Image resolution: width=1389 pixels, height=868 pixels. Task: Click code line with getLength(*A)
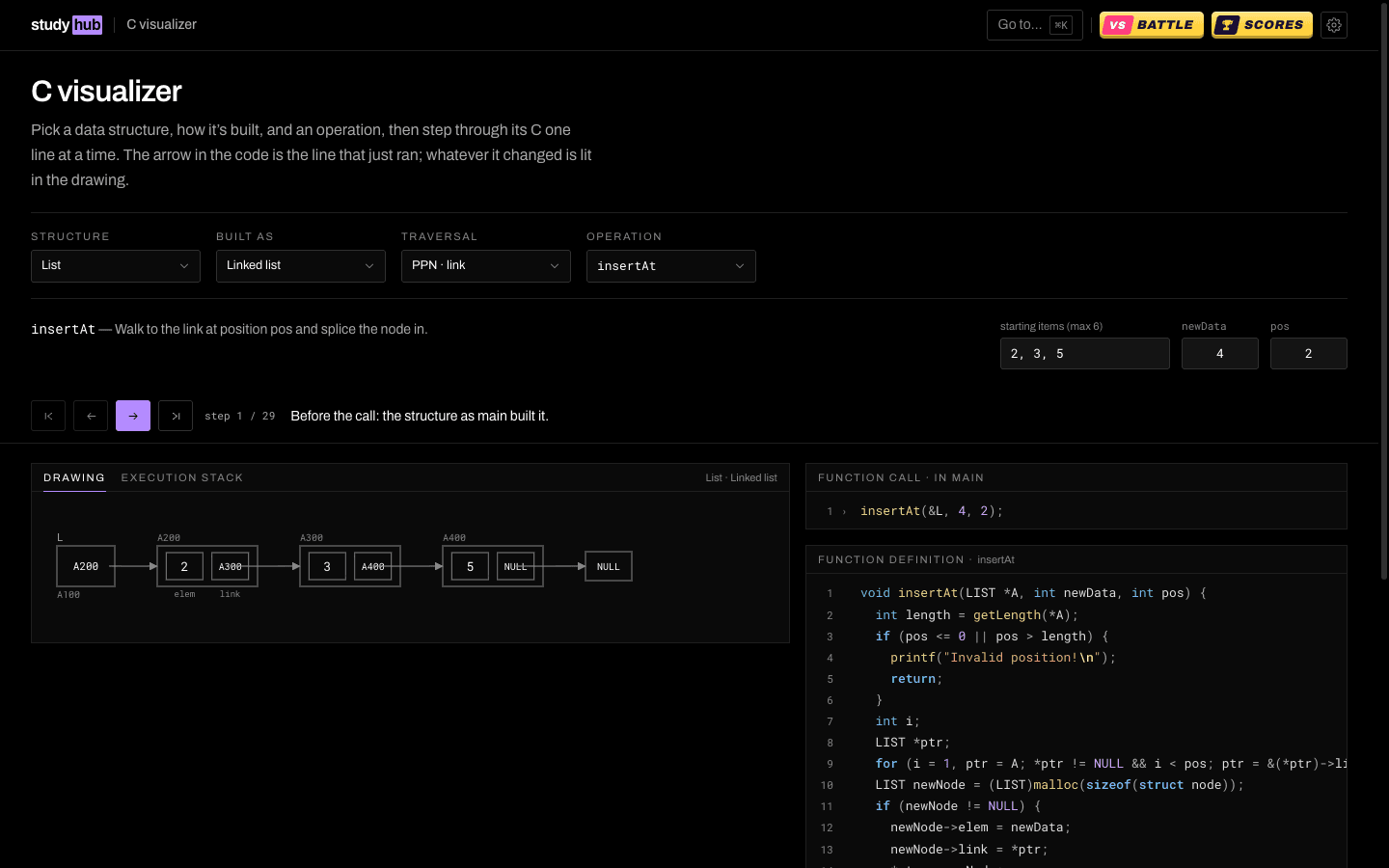pos(1076,615)
